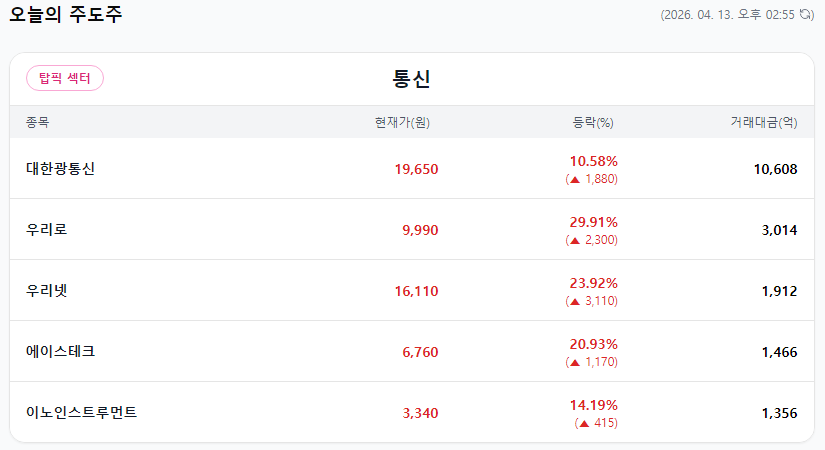
Task: Click the 현재가(원) column header
Action: click(x=403, y=122)
